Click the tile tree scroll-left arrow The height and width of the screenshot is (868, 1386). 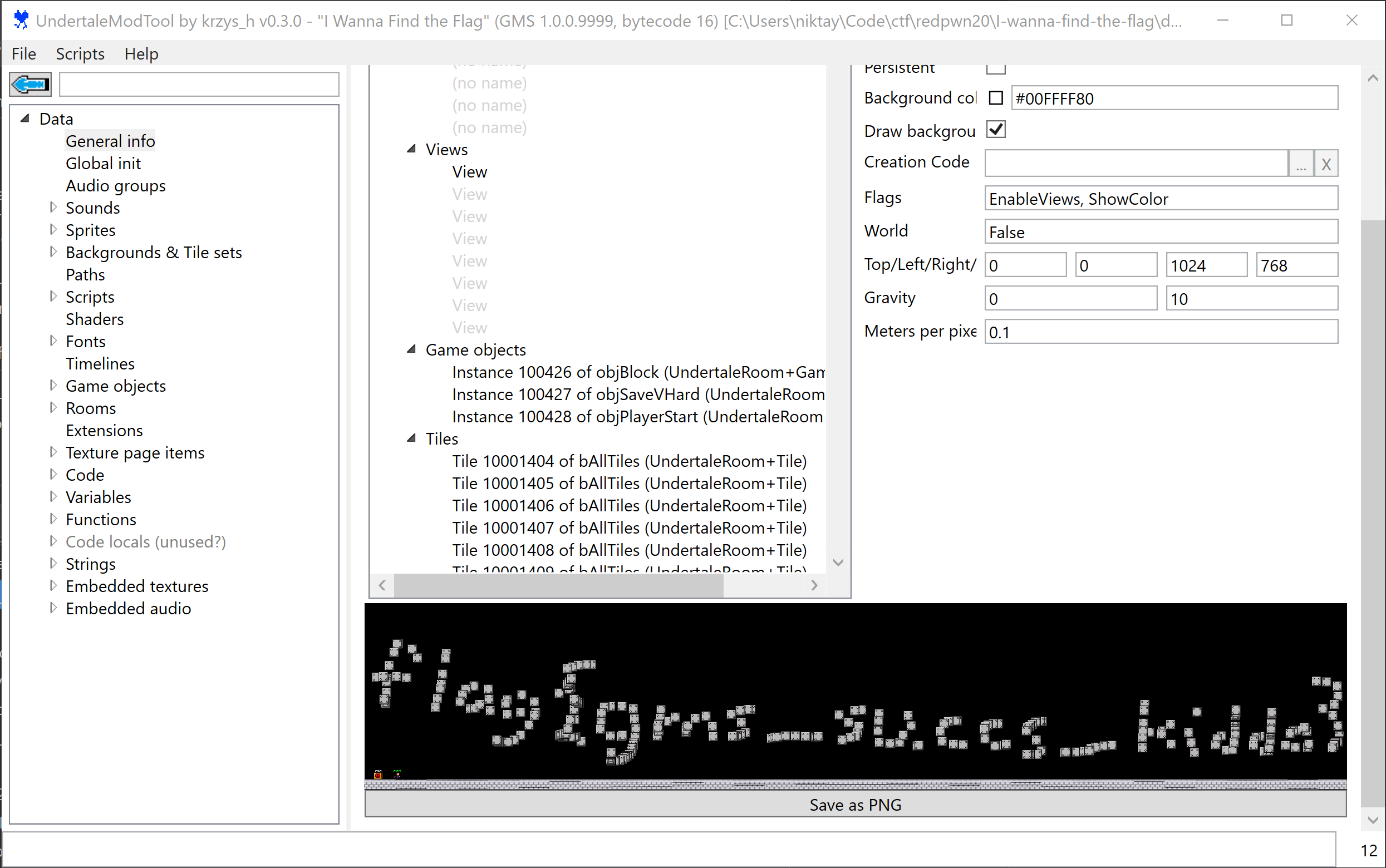point(382,585)
